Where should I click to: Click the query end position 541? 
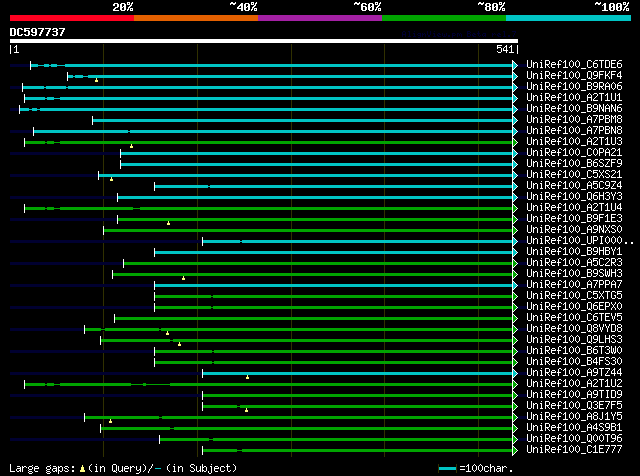tap(505, 49)
